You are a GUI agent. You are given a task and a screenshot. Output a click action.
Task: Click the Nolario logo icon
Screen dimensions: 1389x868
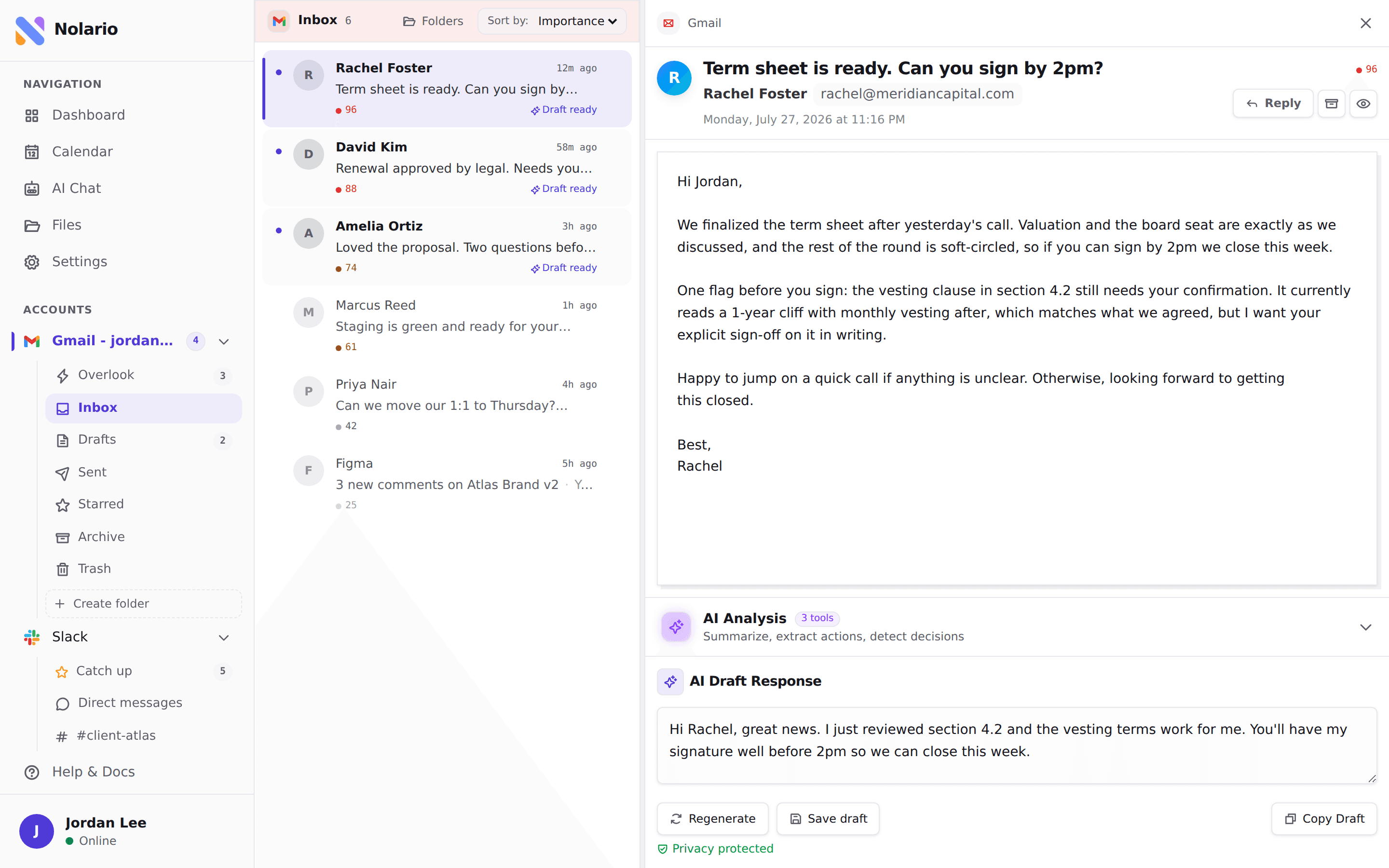(30, 30)
